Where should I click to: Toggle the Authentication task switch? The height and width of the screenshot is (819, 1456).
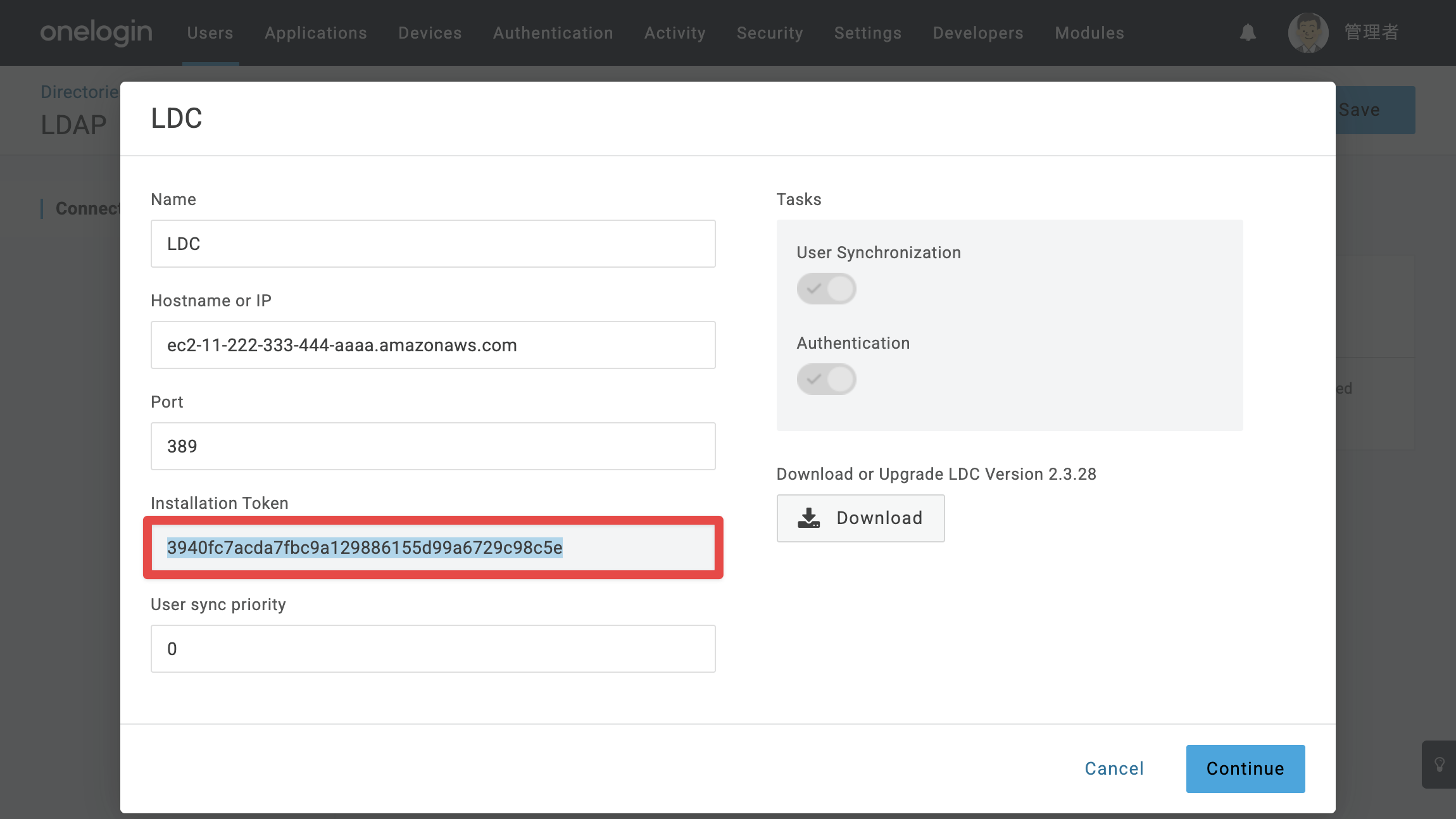[x=826, y=379]
